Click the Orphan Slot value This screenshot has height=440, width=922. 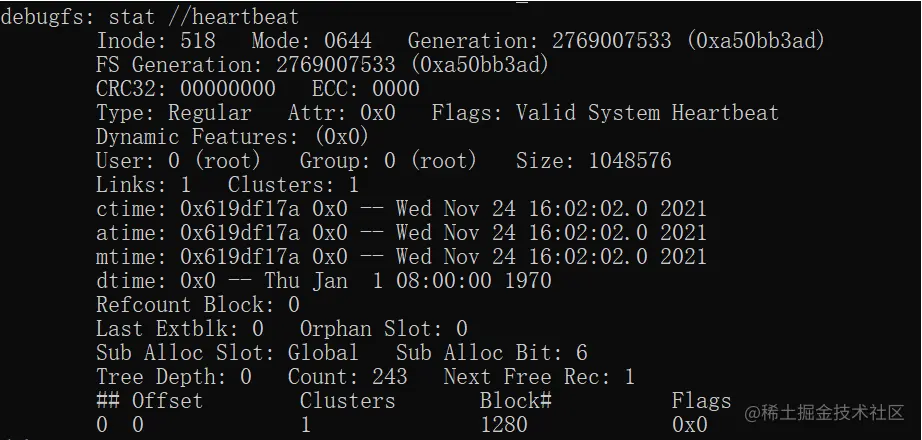coord(461,328)
